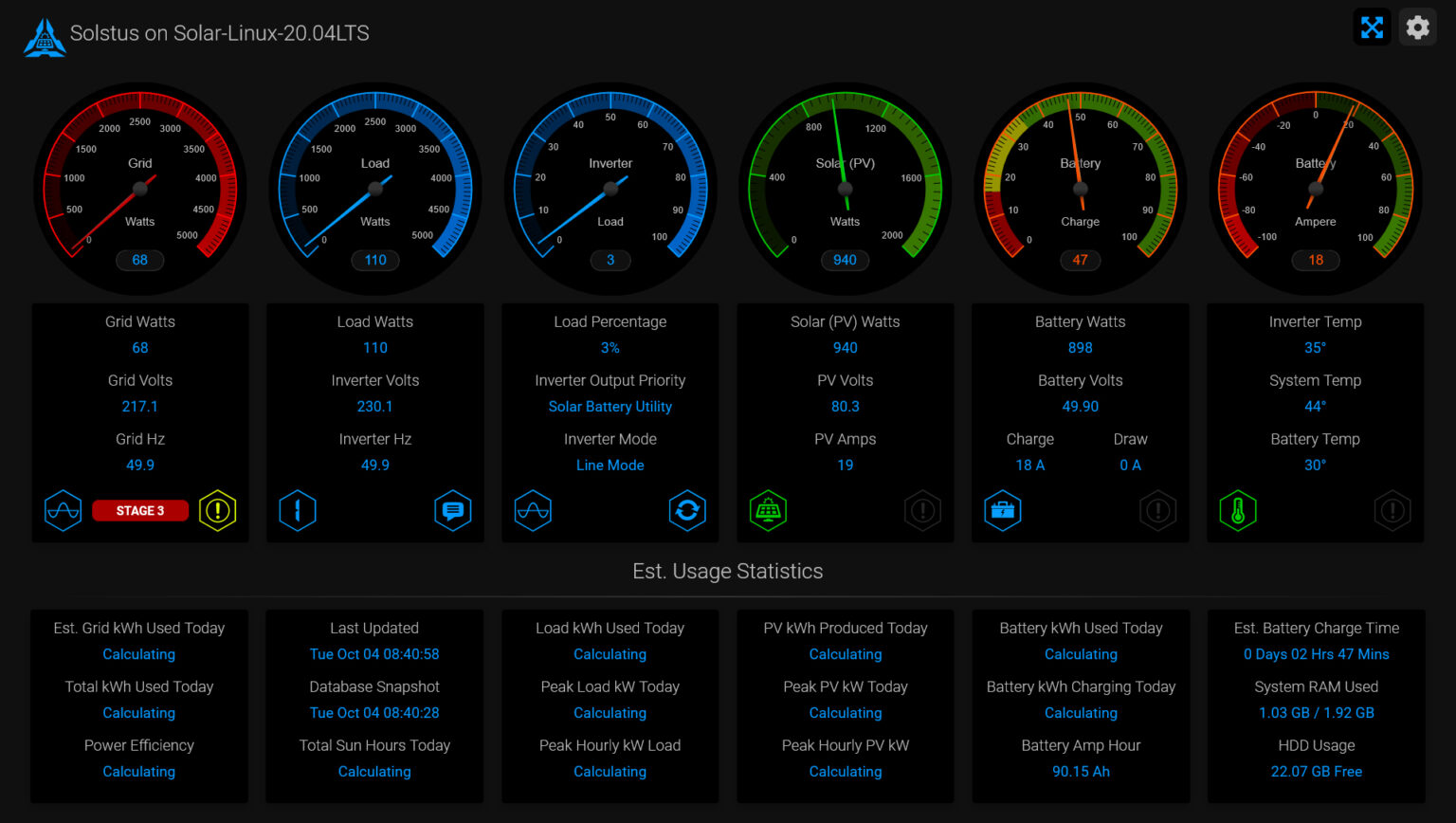The image size is (1456, 823).
Task: Toggle the alert indicator on Inverter Temp card
Action: [1392, 510]
